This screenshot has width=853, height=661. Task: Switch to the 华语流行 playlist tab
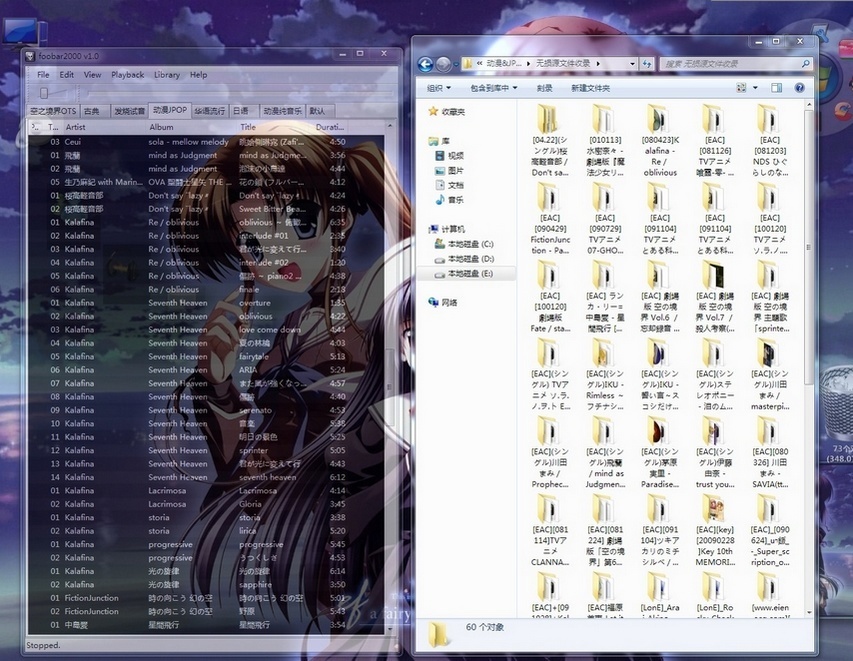coord(209,111)
